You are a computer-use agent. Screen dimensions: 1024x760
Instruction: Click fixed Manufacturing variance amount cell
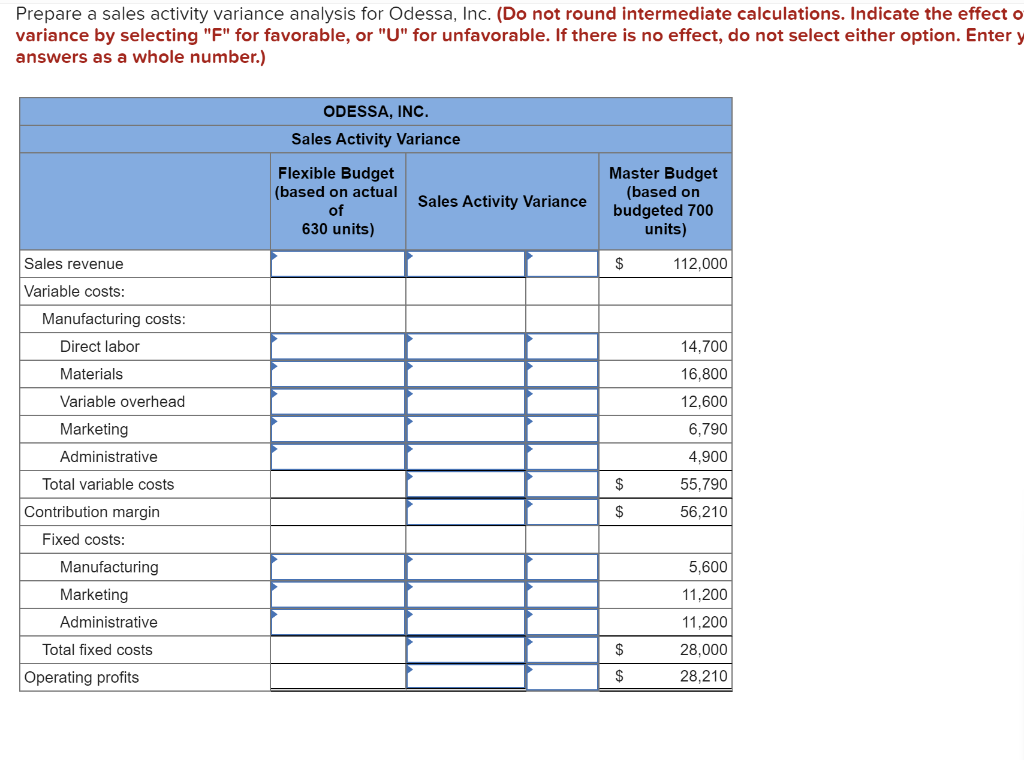466,567
